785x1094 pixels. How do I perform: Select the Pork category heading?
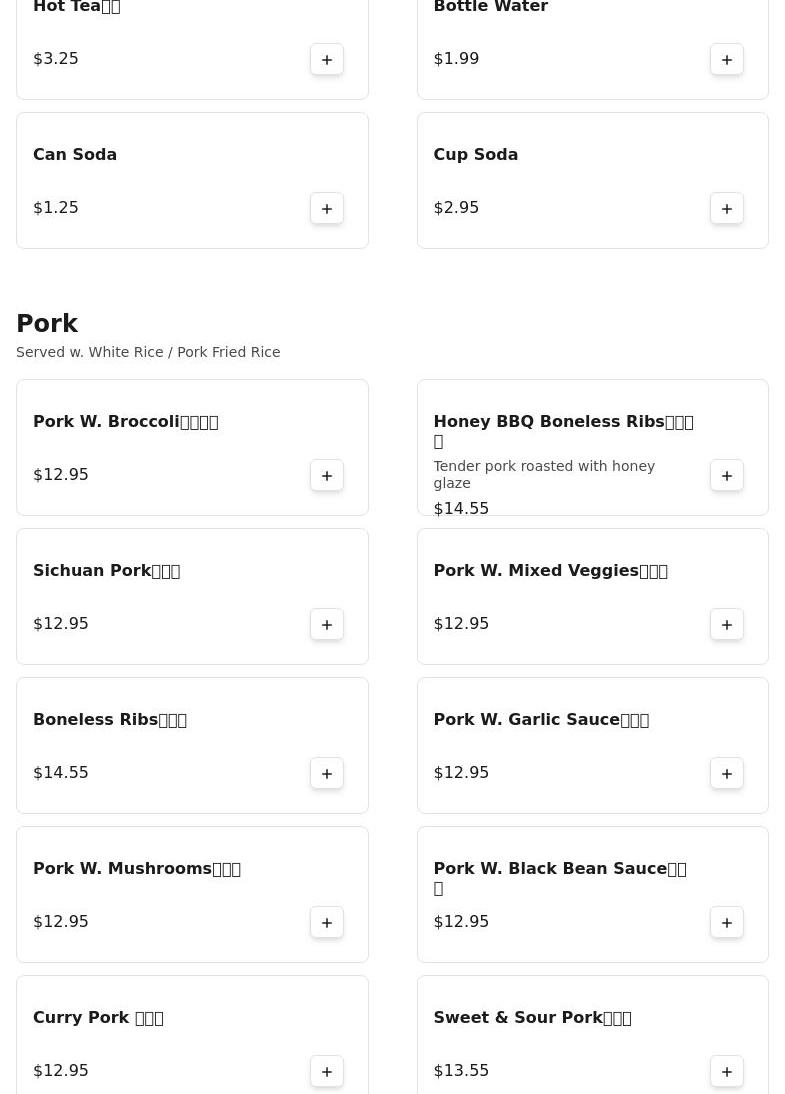pos(47,324)
